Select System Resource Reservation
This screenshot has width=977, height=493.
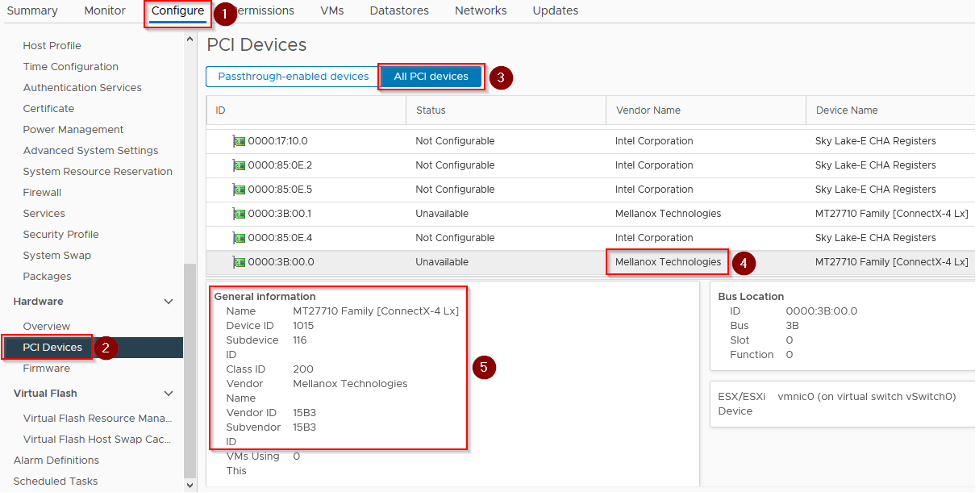[98, 171]
